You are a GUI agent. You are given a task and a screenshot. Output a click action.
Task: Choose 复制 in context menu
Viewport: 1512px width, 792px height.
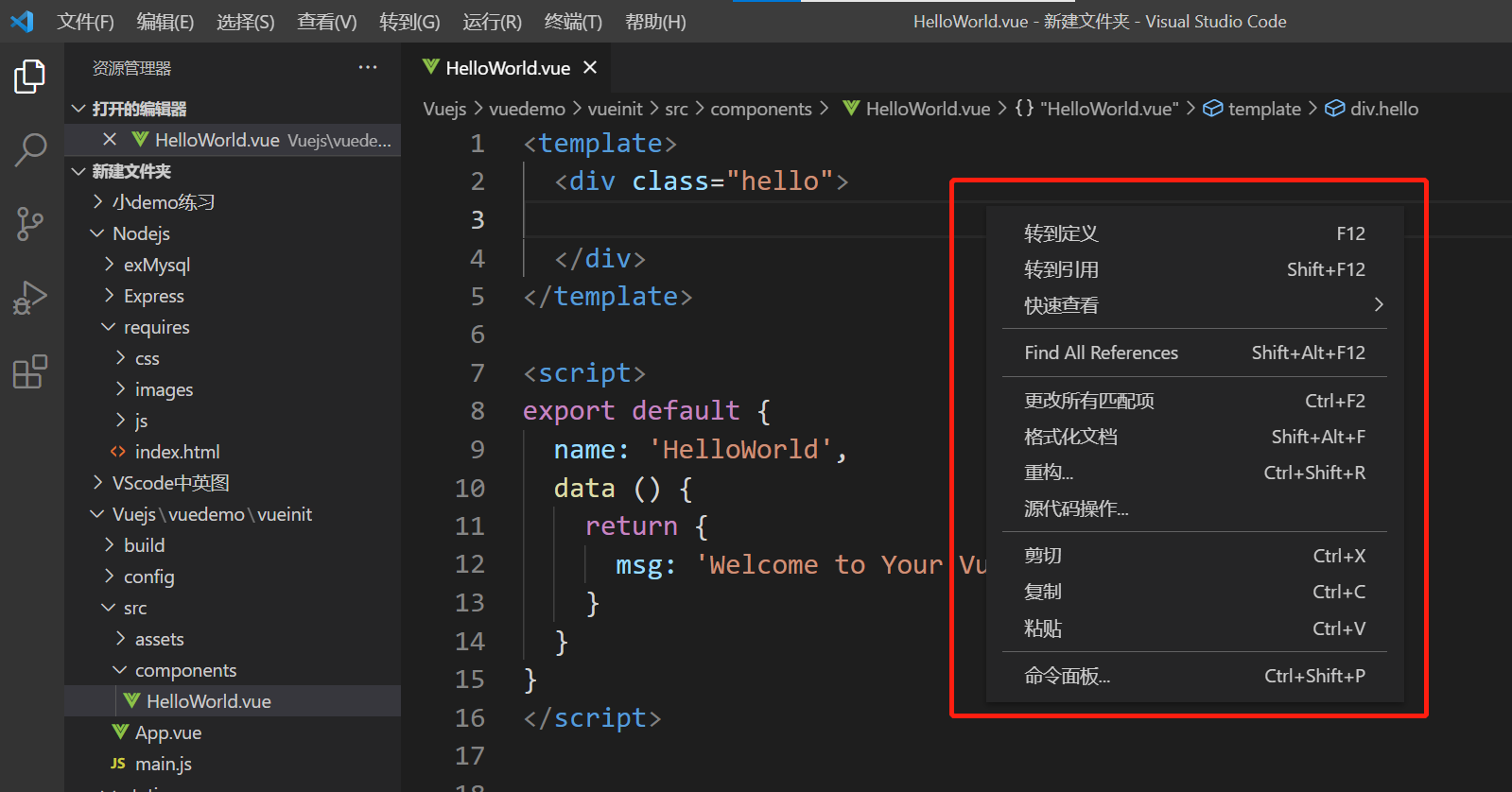(1194, 592)
